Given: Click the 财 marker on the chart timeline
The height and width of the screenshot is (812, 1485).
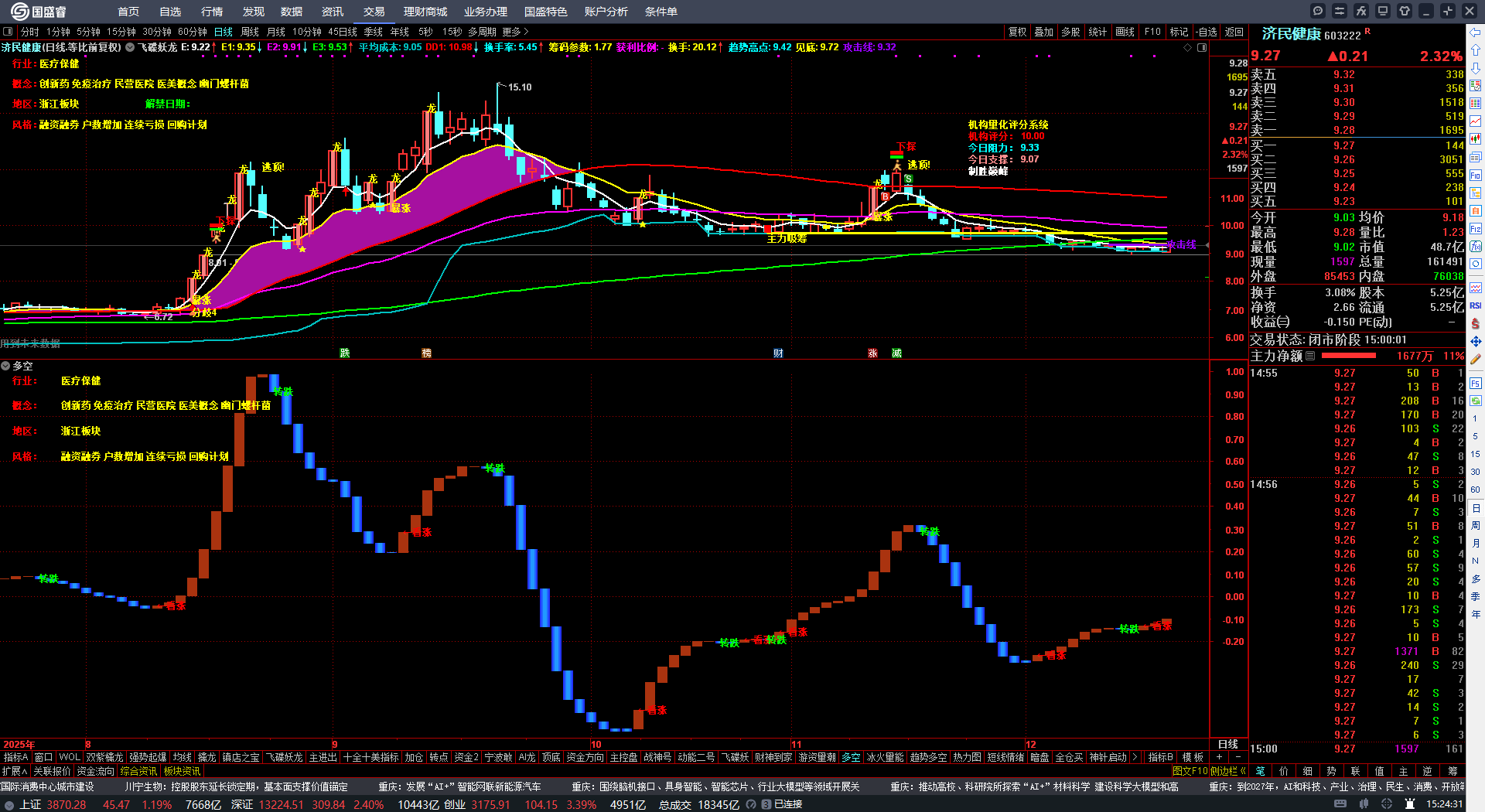Looking at the screenshot, I should (x=778, y=353).
